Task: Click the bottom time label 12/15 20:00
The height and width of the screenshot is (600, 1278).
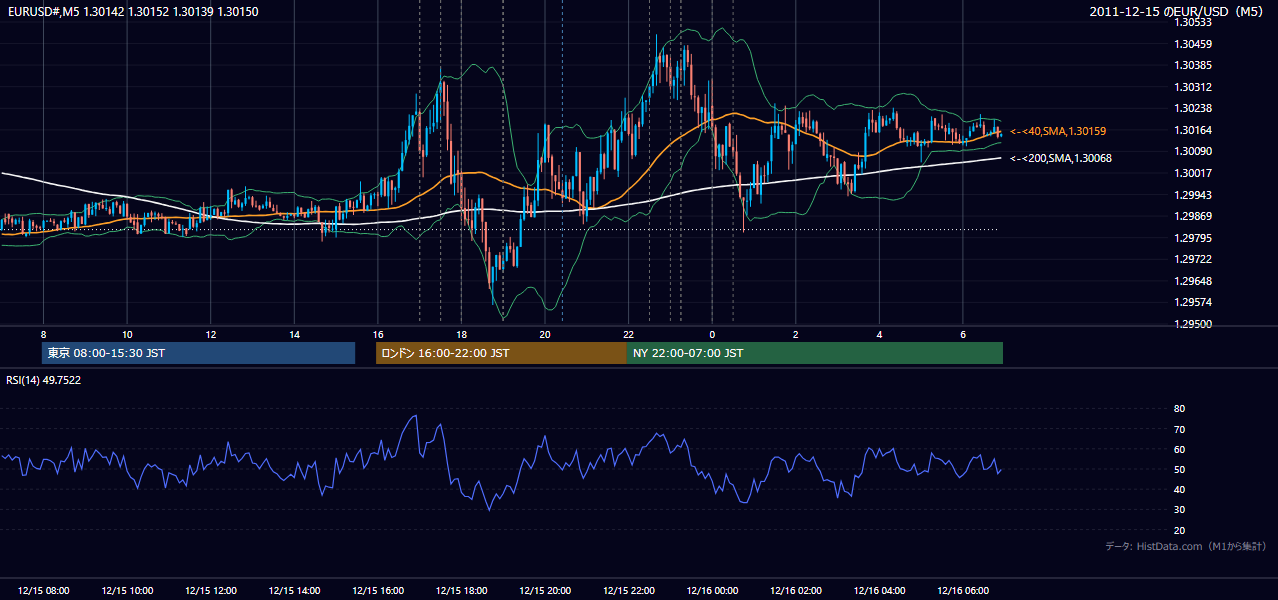Action: (x=545, y=591)
